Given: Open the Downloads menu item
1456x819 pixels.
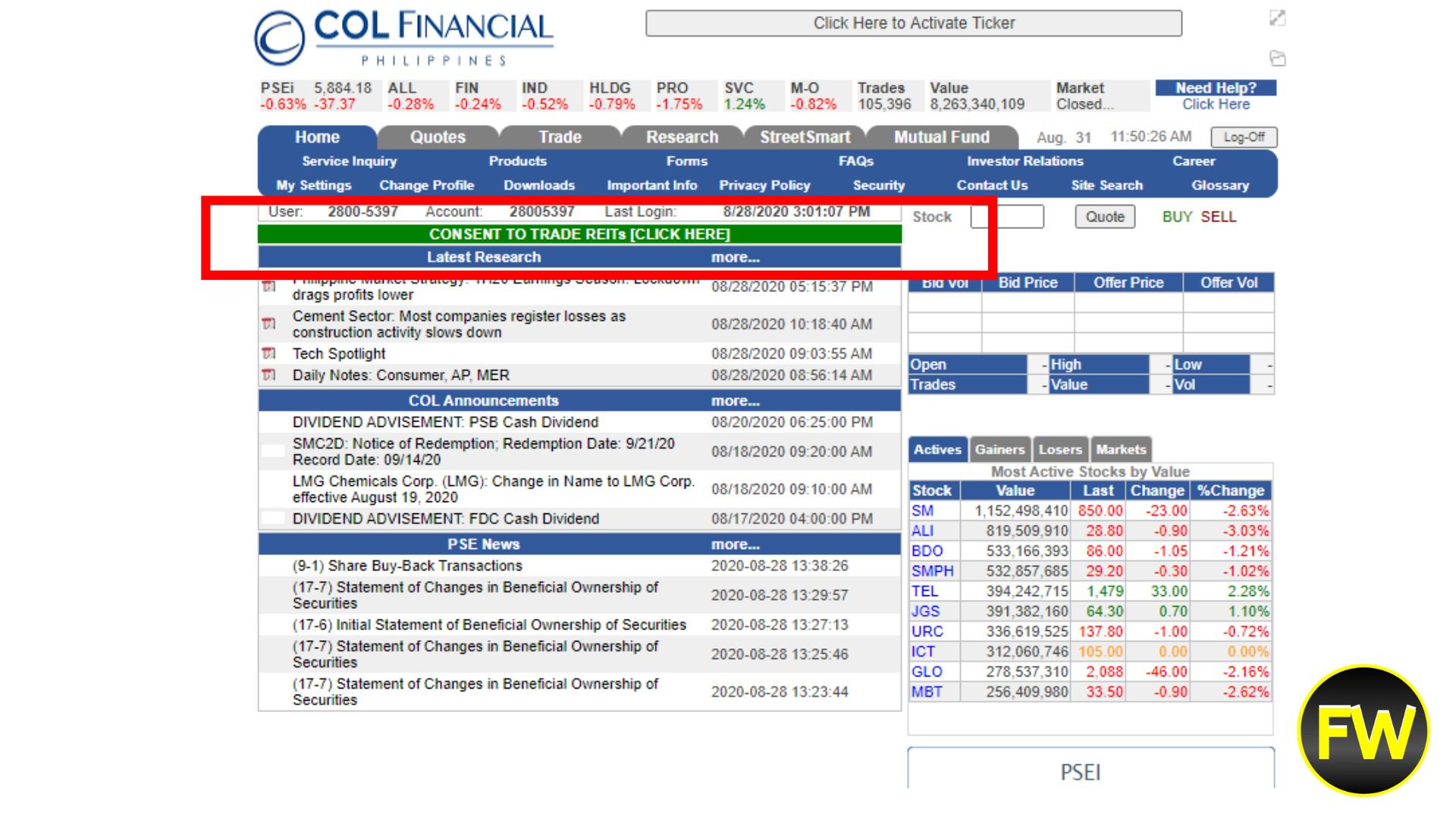Looking at the screenshot, I should coord(539,186).
